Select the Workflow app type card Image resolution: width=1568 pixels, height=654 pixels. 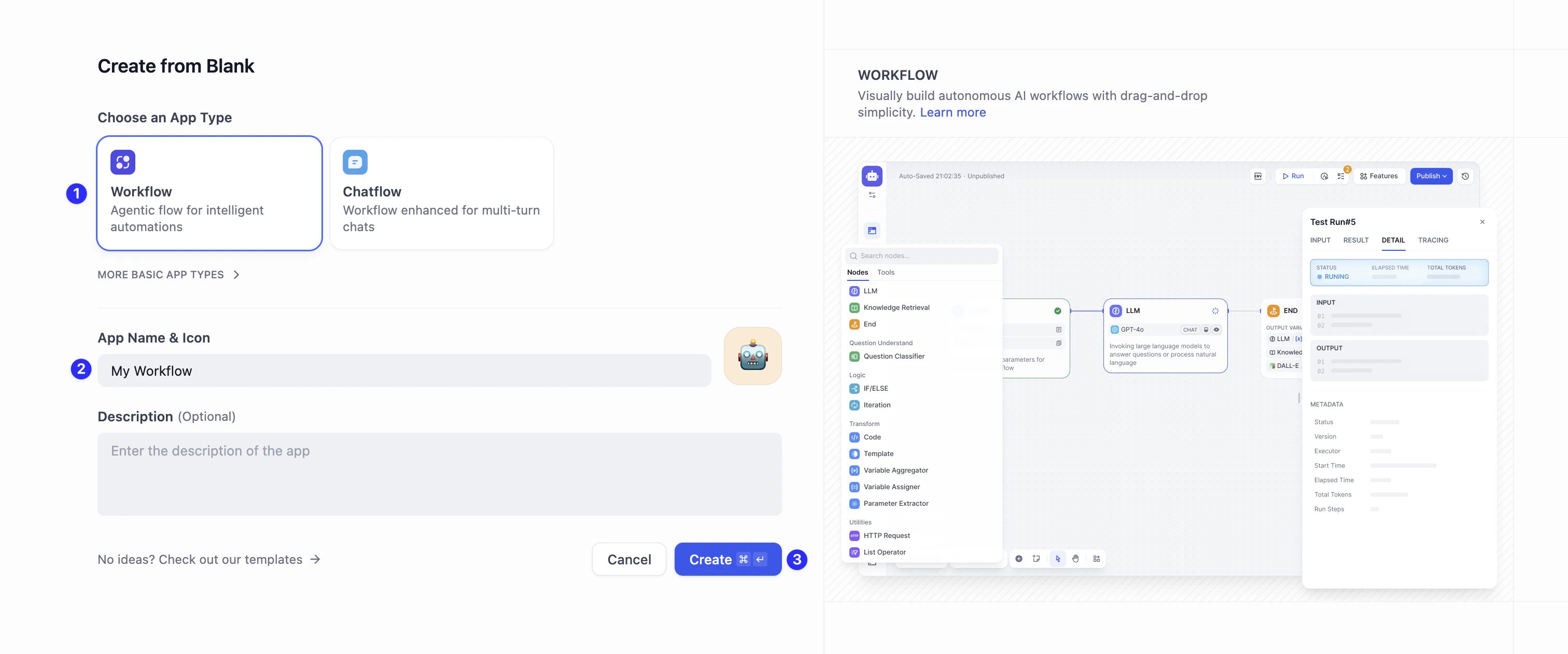point(209,193)
